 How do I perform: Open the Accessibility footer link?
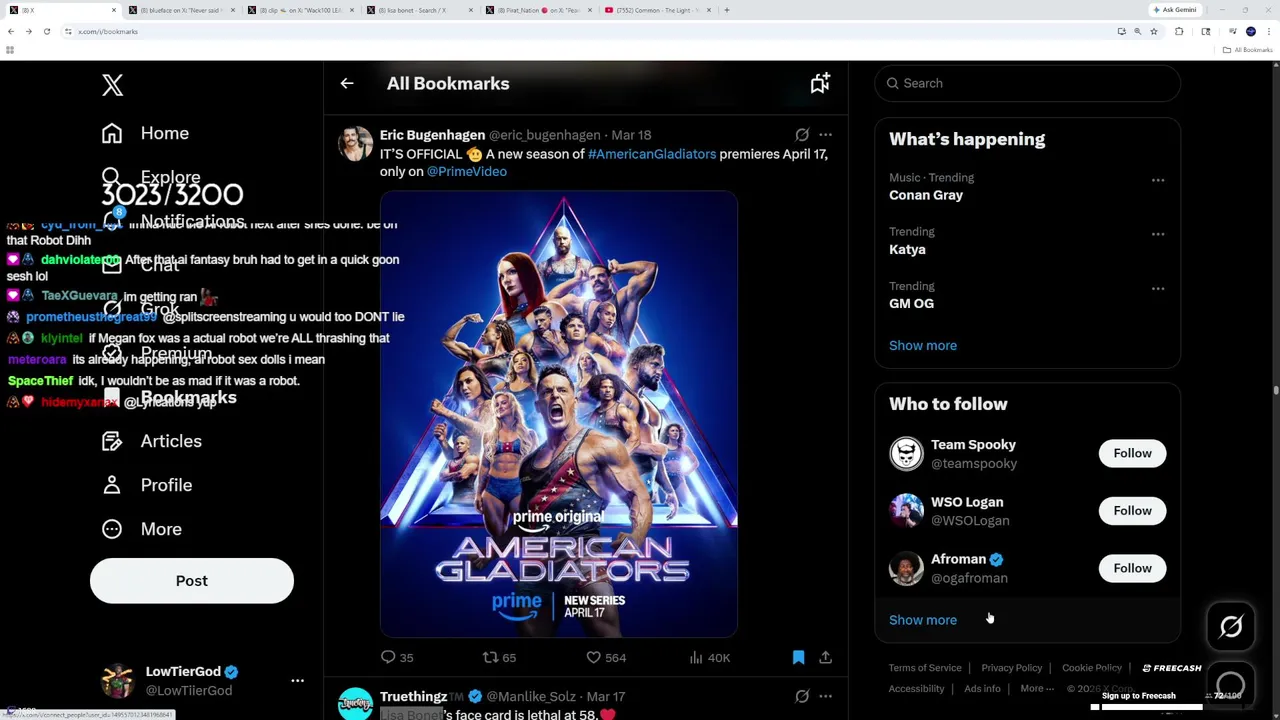click(x=916, y=689)
